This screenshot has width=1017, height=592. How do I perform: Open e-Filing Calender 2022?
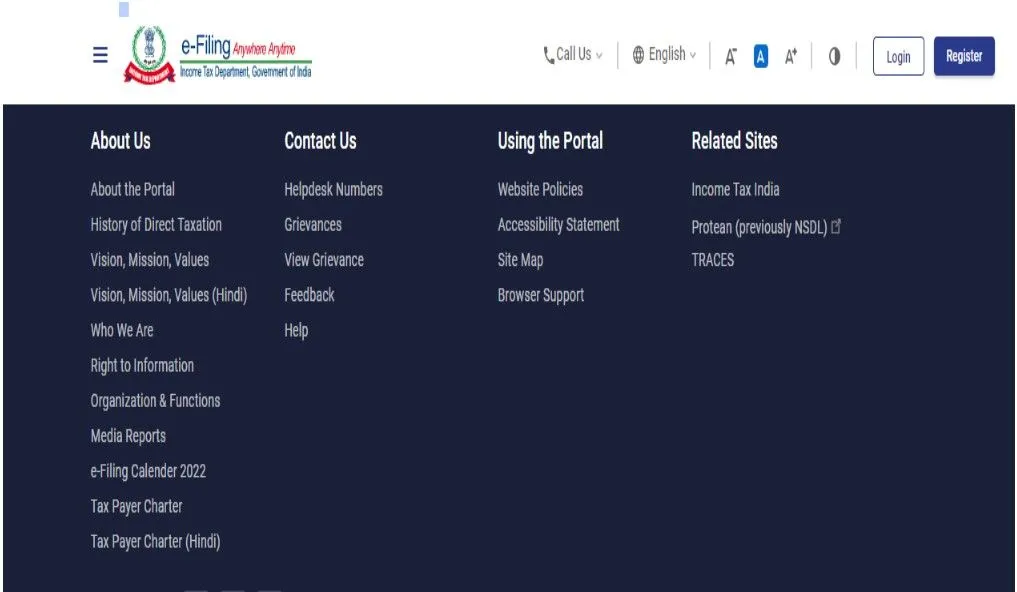tap(148, 471)
